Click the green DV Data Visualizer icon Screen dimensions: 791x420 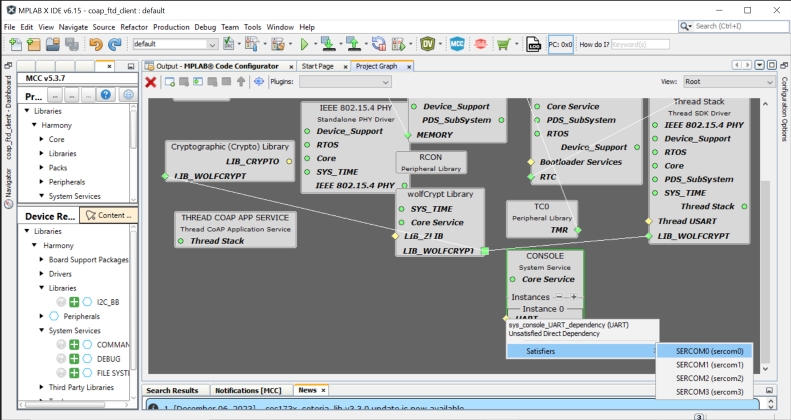click(x=428, y=44)
